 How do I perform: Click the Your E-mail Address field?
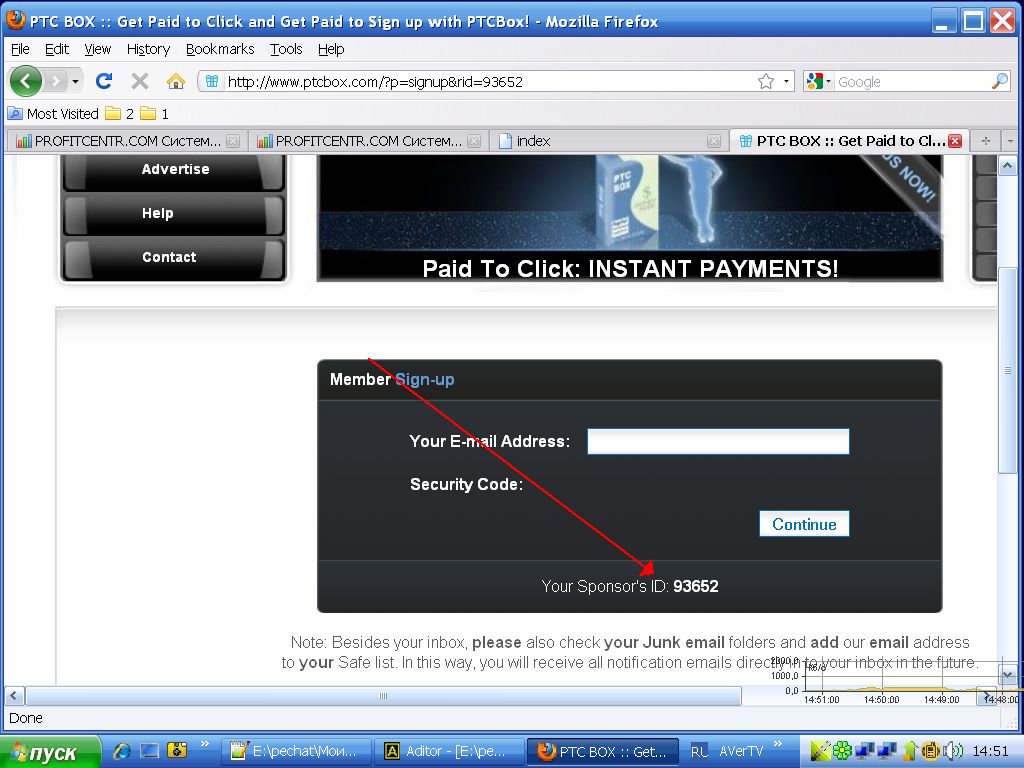[718, 441]
